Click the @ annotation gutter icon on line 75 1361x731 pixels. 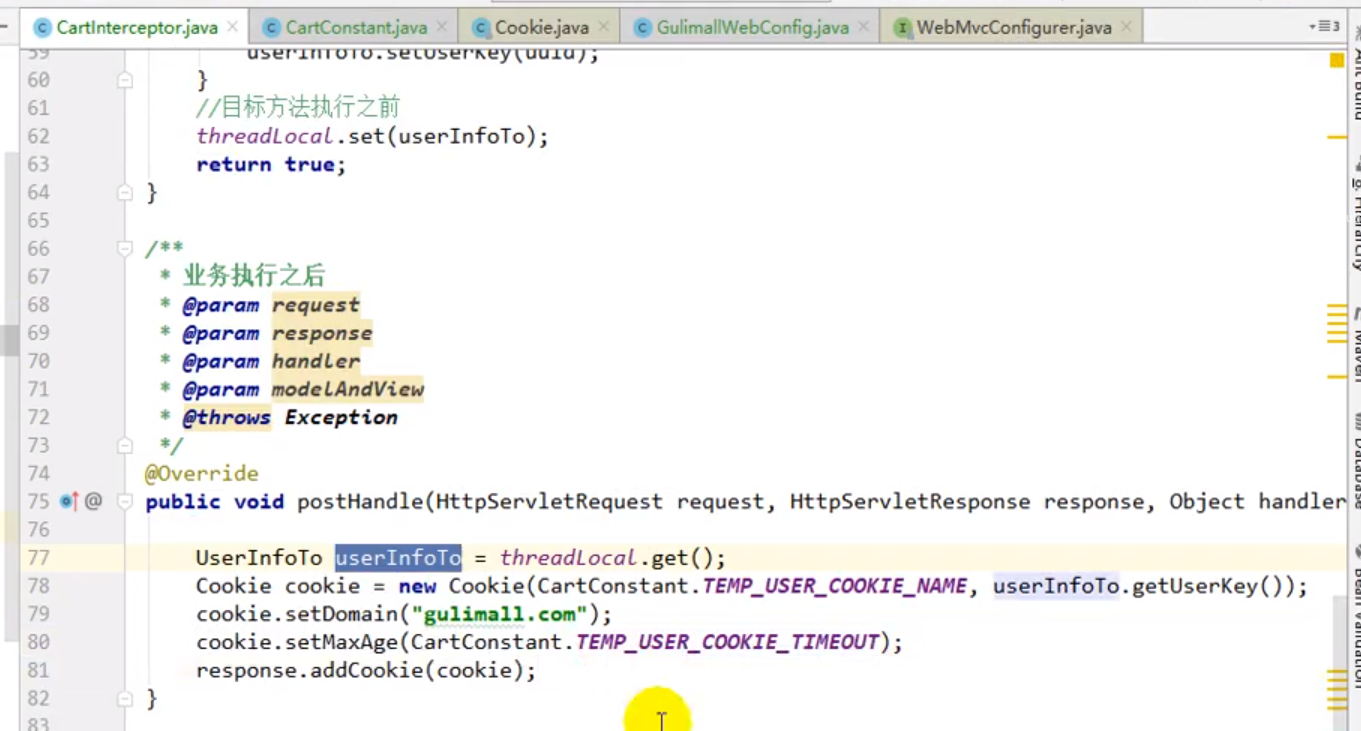click(93, 501)
